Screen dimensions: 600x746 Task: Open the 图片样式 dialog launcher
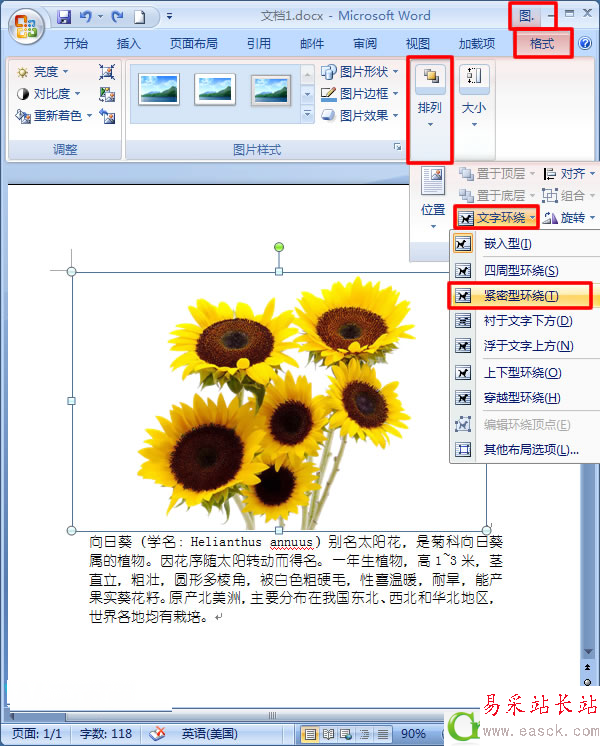click(397, 147)
